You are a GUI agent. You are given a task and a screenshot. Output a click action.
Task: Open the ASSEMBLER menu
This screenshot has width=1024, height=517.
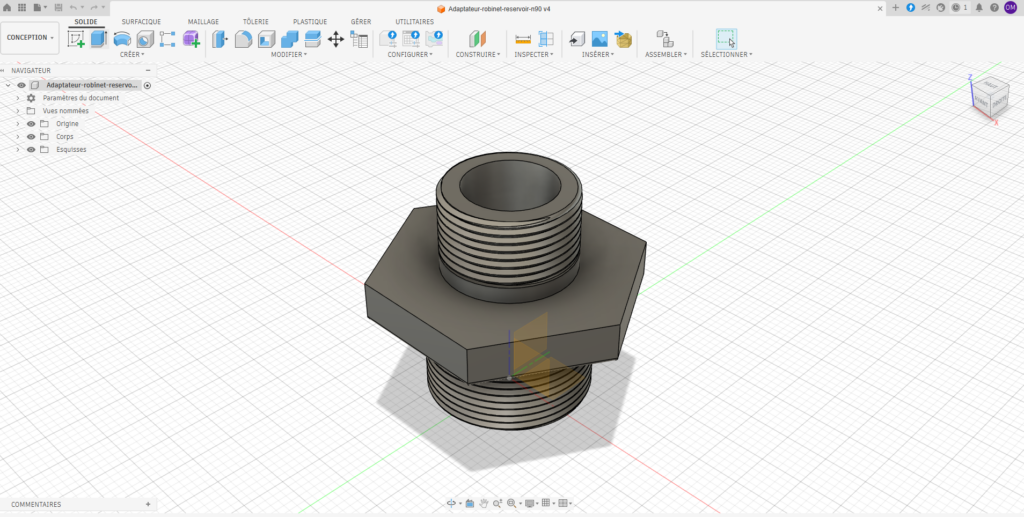666,55
